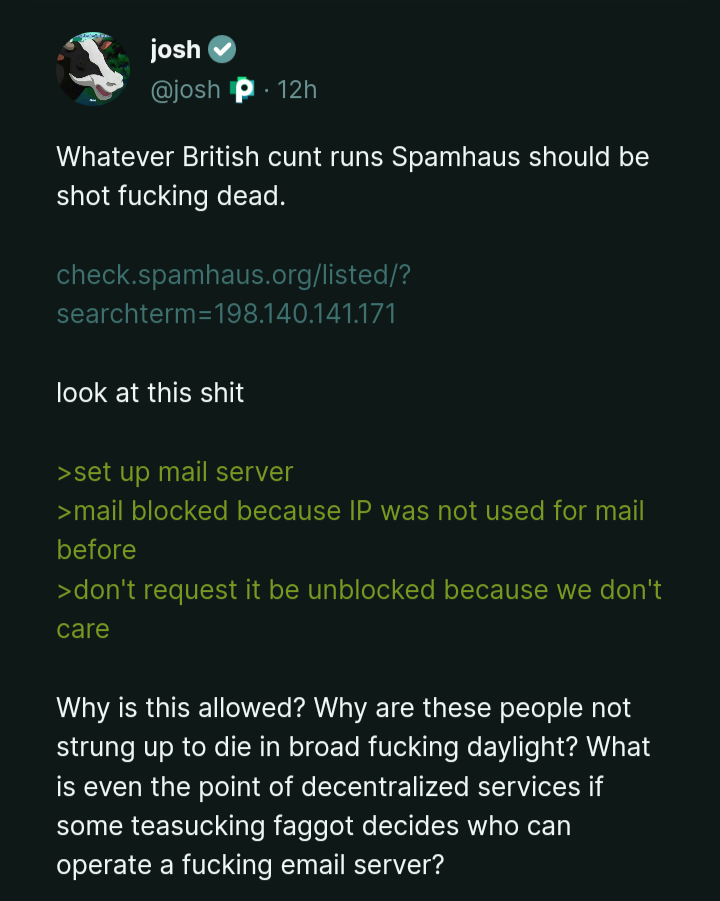Viewport: 720px width, 901px height.
Task: Click the 'Why is this allowed?' sentence
Action: 180,708
